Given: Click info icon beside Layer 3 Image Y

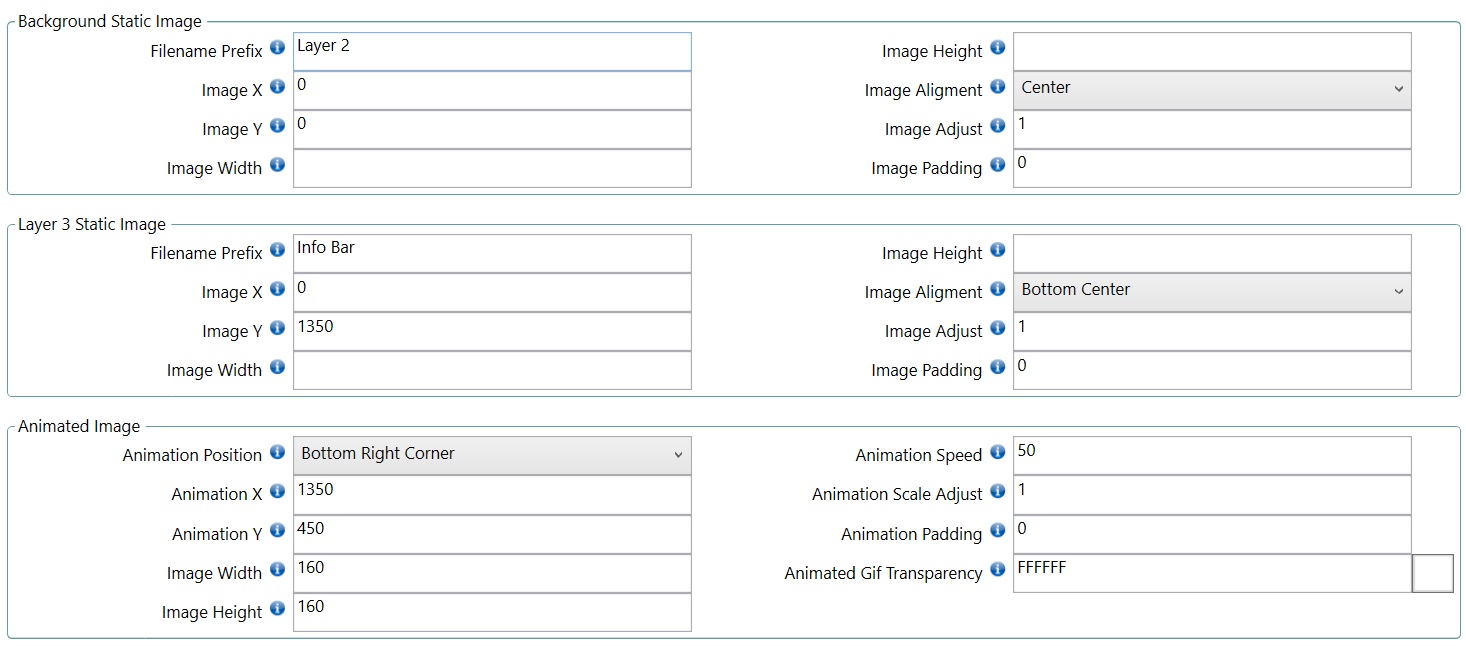Looking at the screenshot, I should 278,328.
